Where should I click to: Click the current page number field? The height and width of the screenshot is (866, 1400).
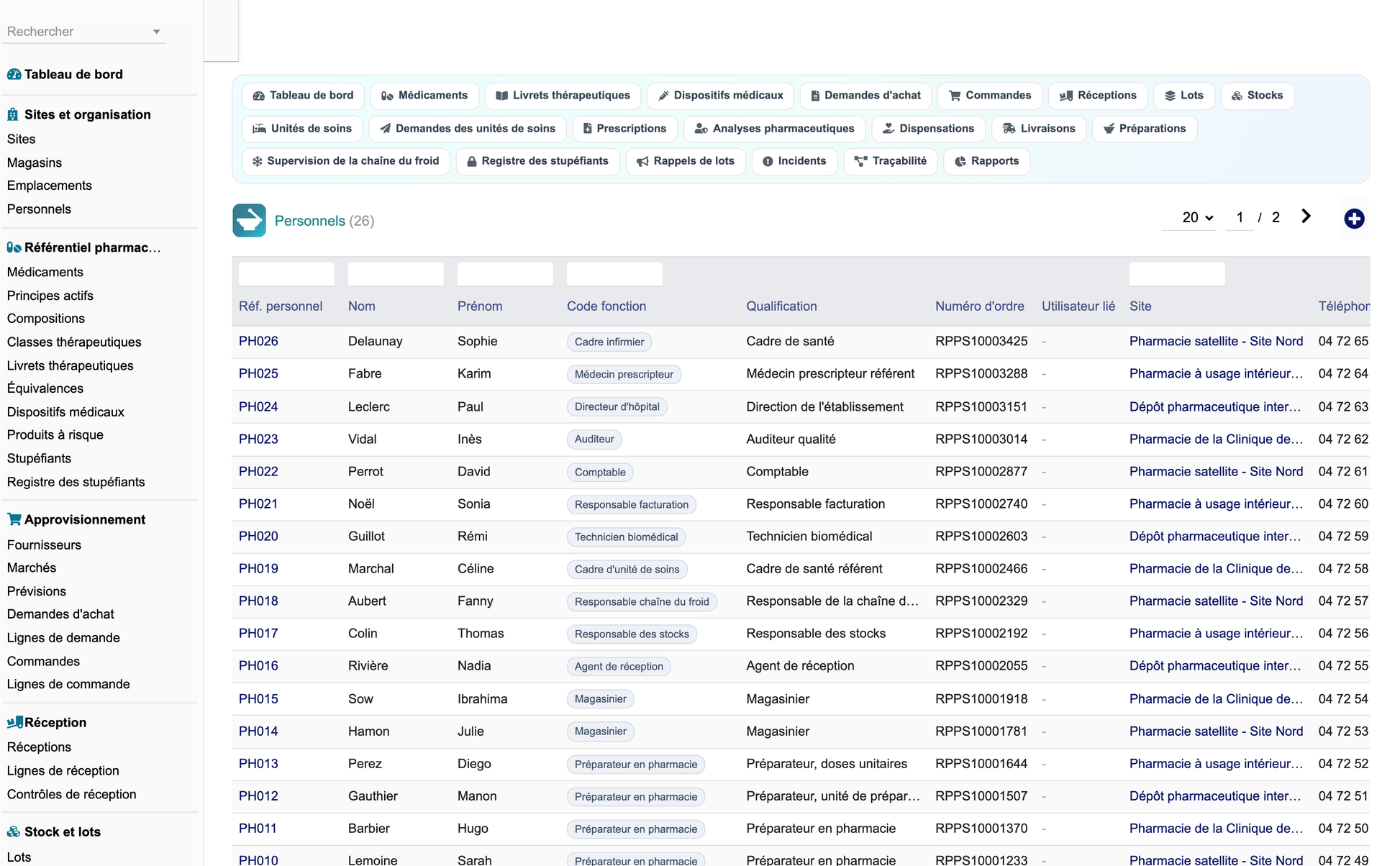(1240, 217)
